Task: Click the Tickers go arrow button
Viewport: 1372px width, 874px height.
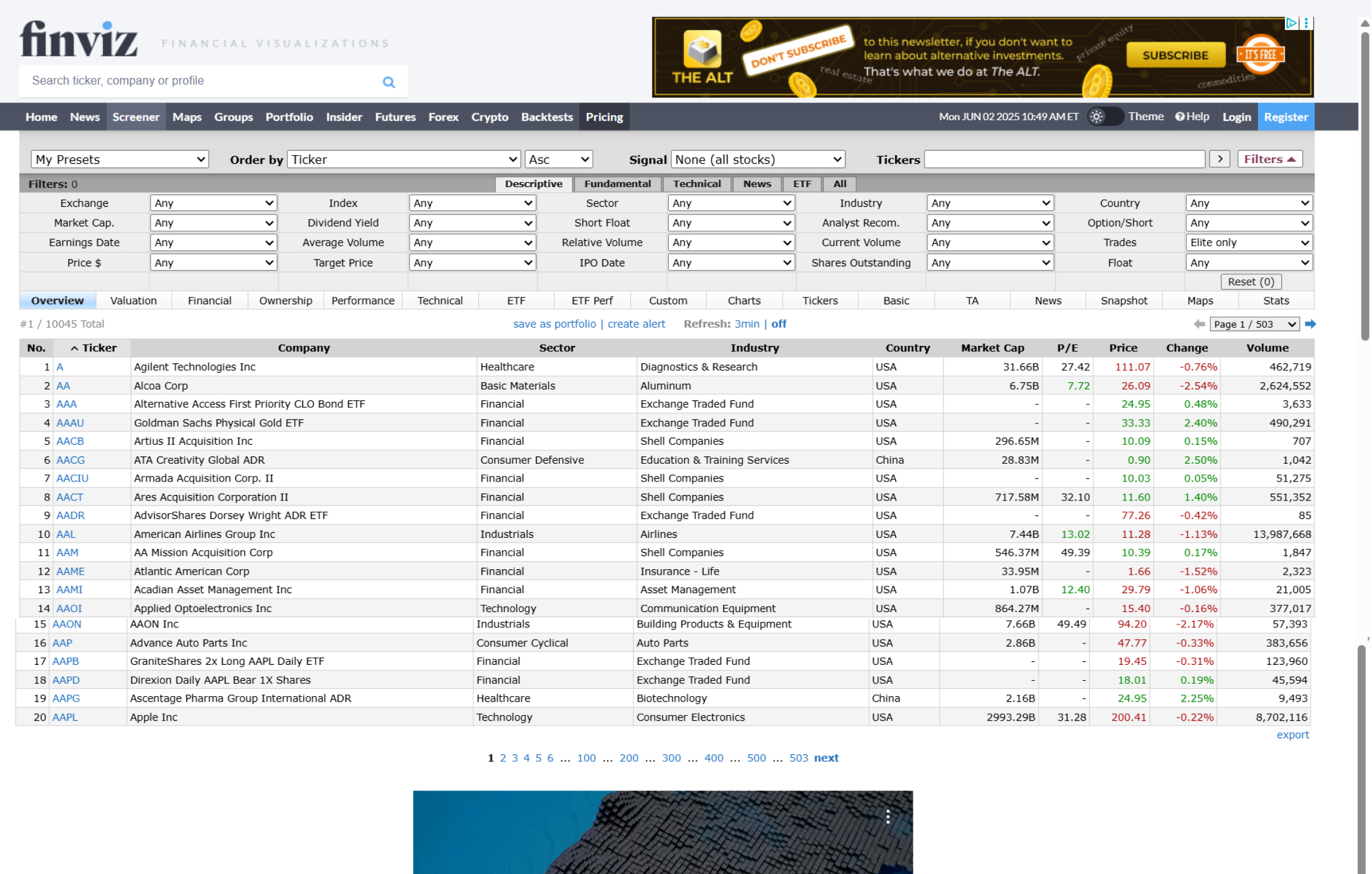Action: tap(1219, 159)
